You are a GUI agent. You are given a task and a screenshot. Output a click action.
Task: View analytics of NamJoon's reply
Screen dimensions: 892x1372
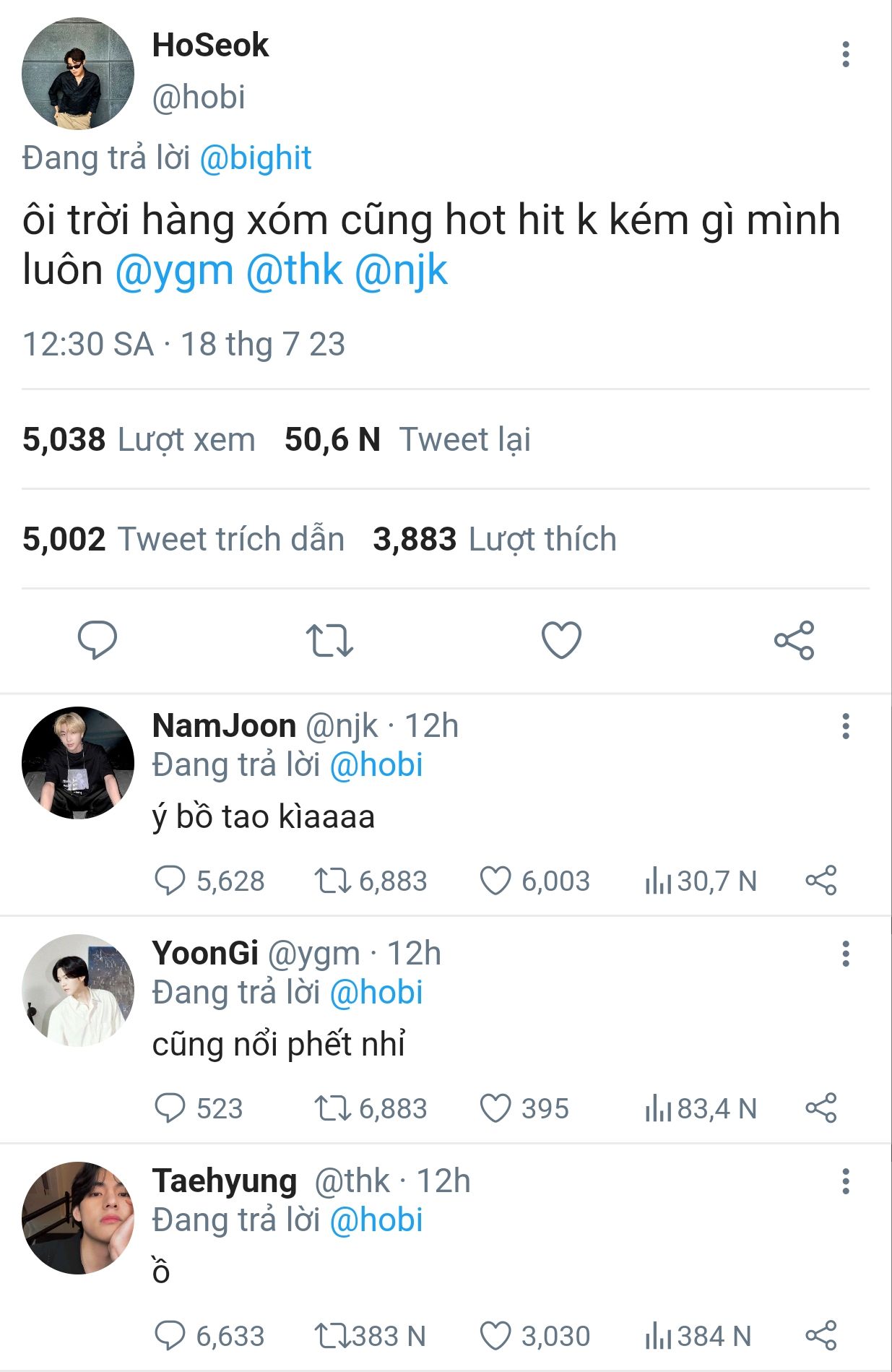tap(658, 881)
